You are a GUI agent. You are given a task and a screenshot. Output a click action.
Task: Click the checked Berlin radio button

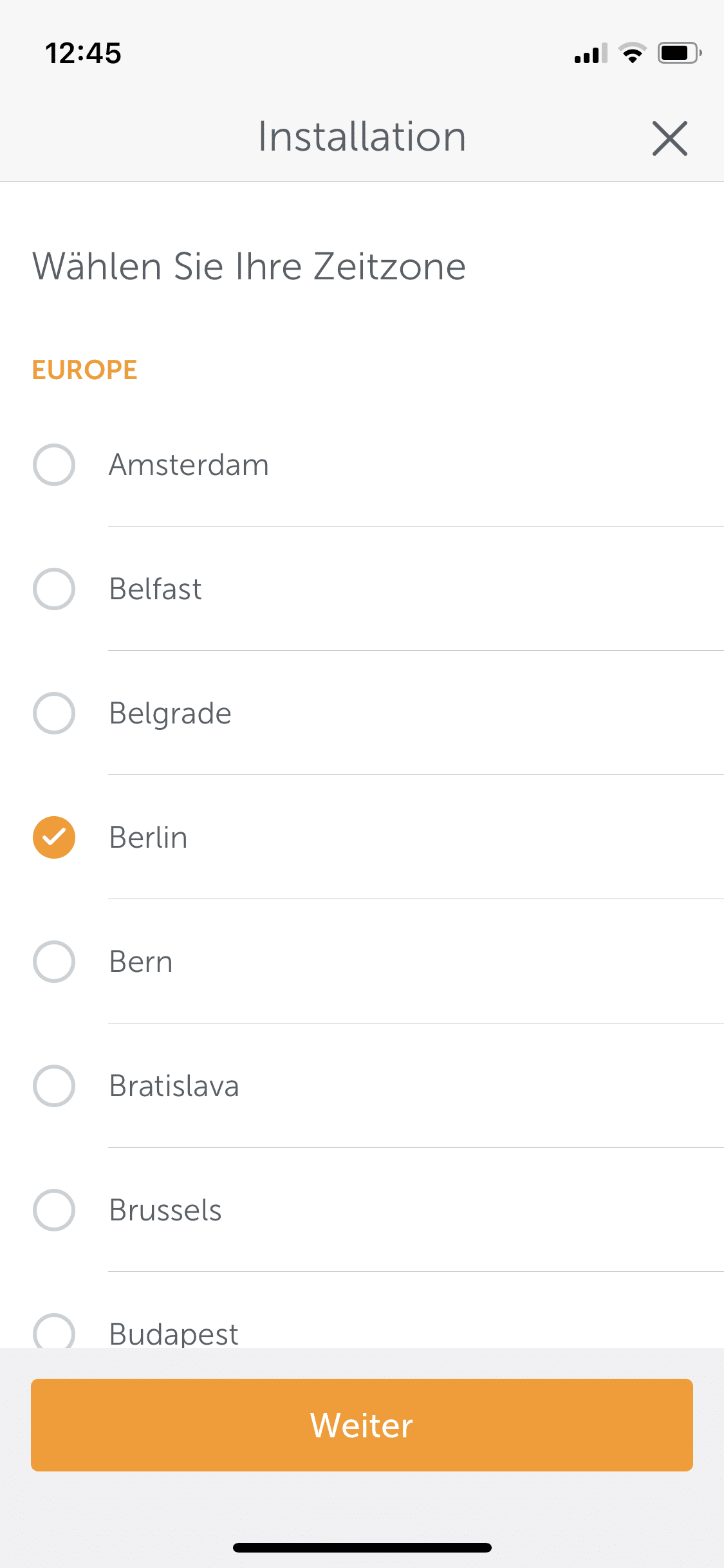point(54,837)
